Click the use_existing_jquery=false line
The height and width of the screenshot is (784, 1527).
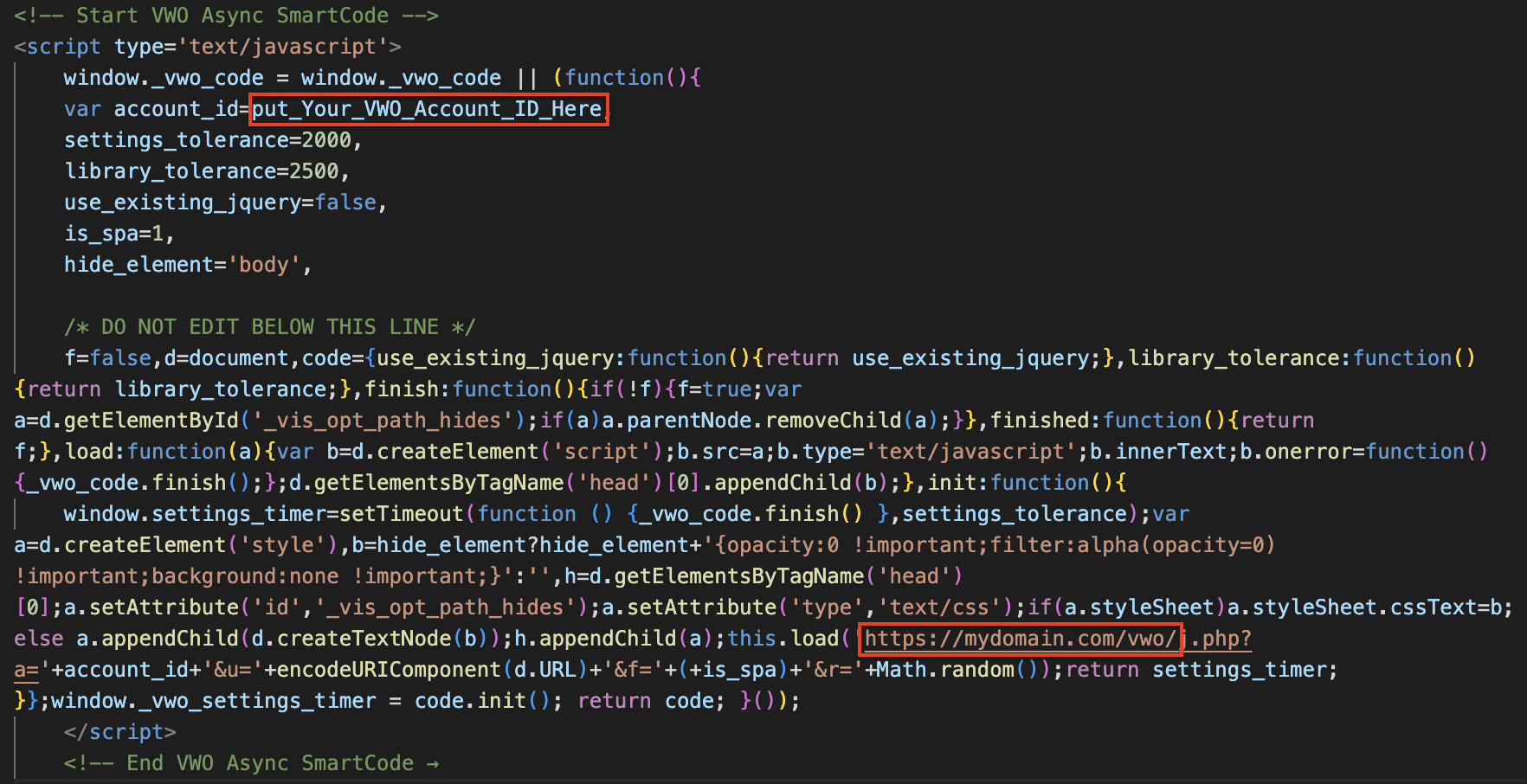pos(225,202)
